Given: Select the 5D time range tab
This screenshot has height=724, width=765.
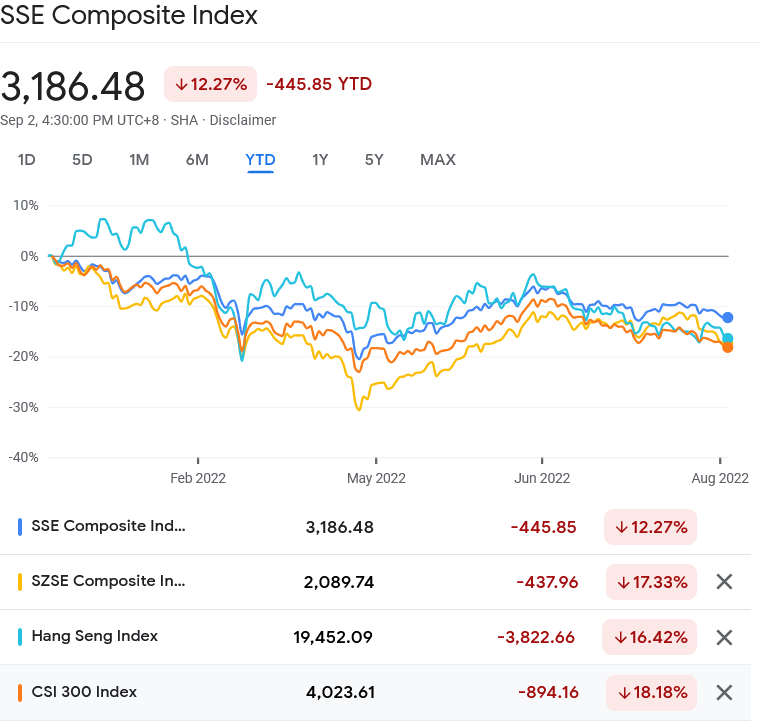Looking at the screenshot, I should [82, 160].
